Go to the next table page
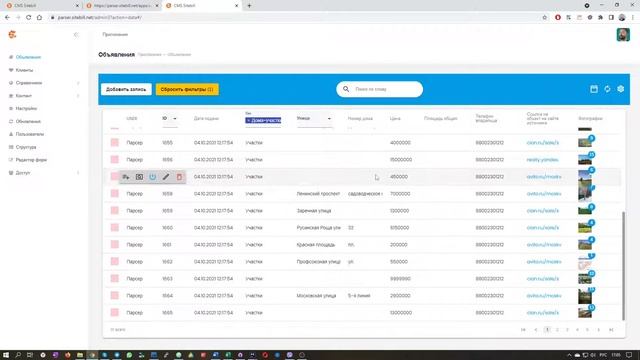 (x=599, y=330)
